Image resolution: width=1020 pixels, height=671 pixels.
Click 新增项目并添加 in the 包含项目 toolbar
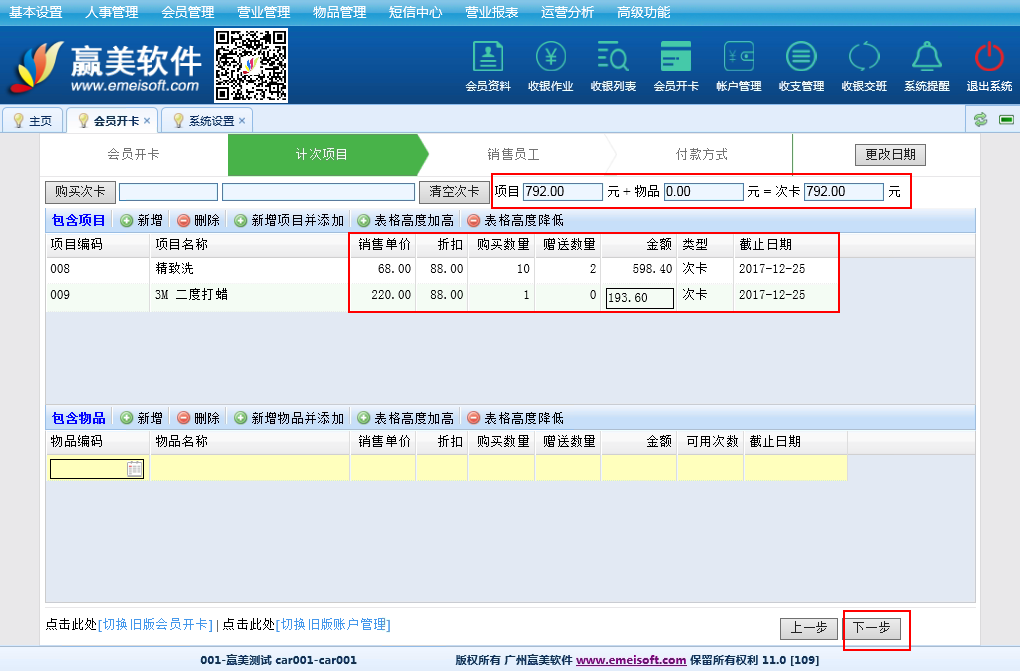(289, 220)
